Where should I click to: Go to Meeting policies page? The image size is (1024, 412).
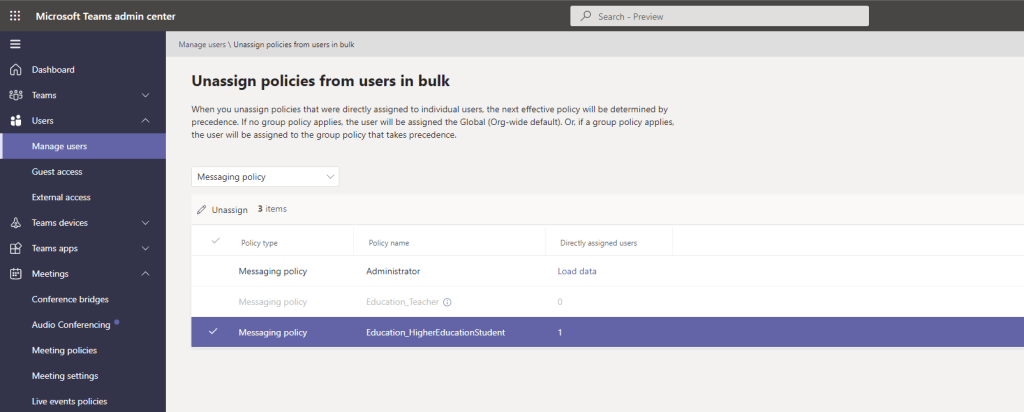[64, 350]
